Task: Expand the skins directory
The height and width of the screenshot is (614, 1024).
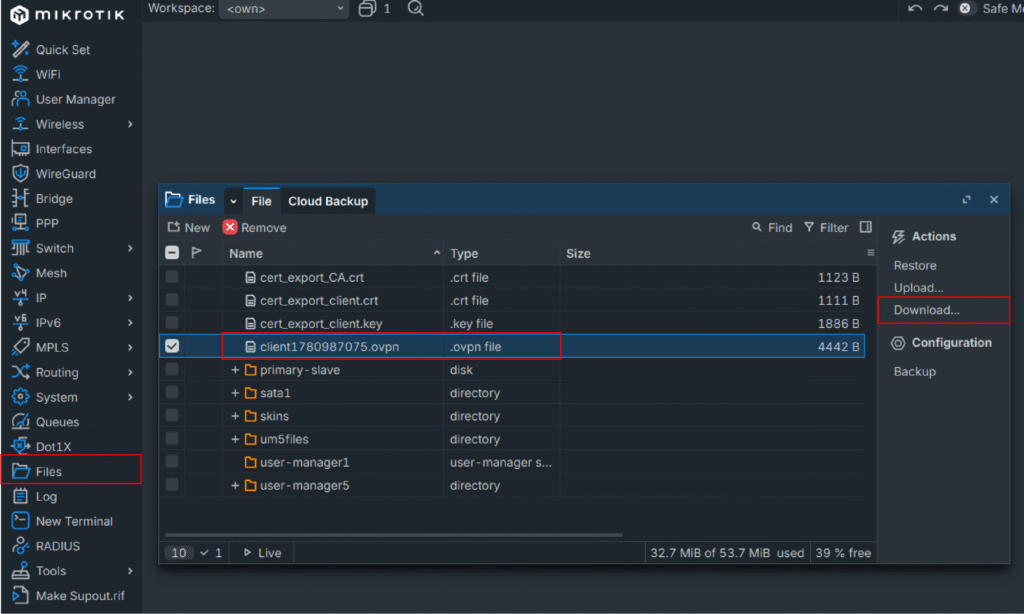Action: [x=235, y=415]
